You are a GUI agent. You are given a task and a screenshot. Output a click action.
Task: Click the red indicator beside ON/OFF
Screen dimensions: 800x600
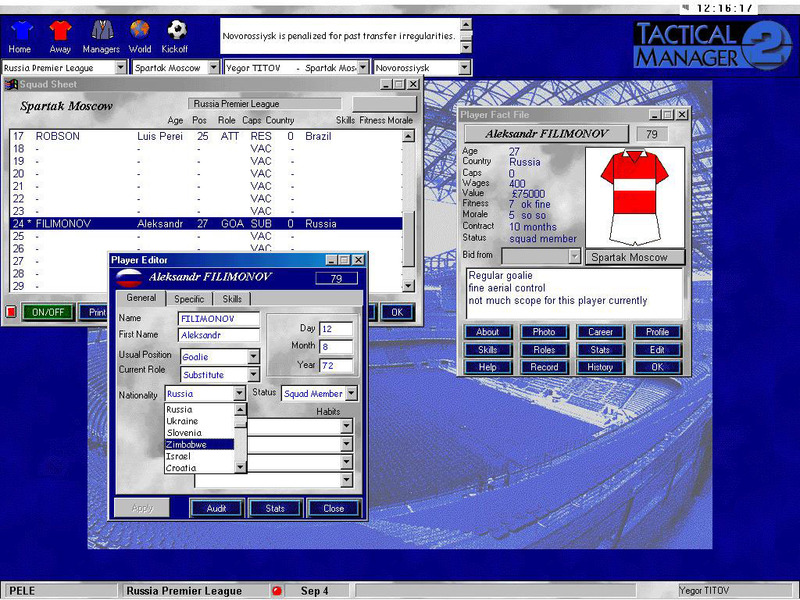pyautogui.click(x=12, y=312)
